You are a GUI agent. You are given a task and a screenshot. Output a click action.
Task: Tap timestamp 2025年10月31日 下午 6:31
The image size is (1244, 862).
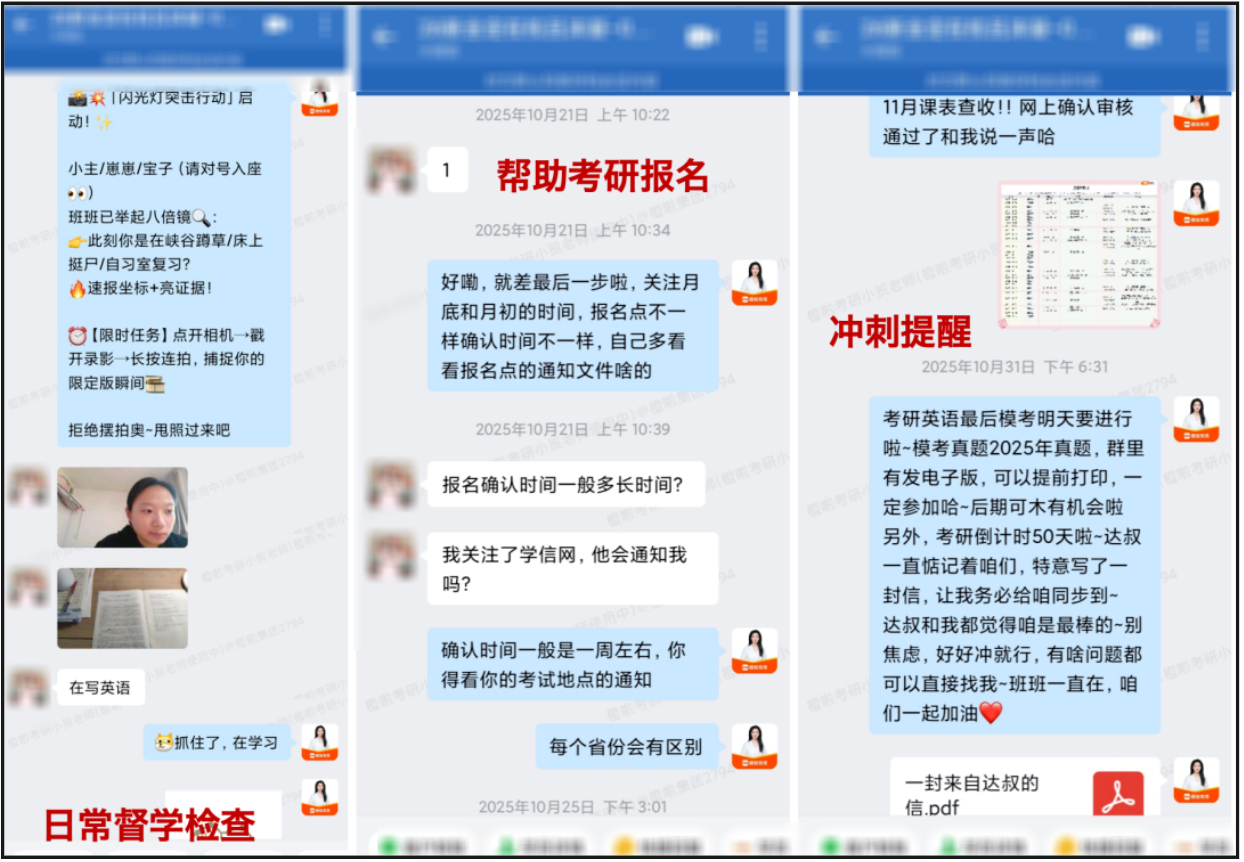point(1015,367)
